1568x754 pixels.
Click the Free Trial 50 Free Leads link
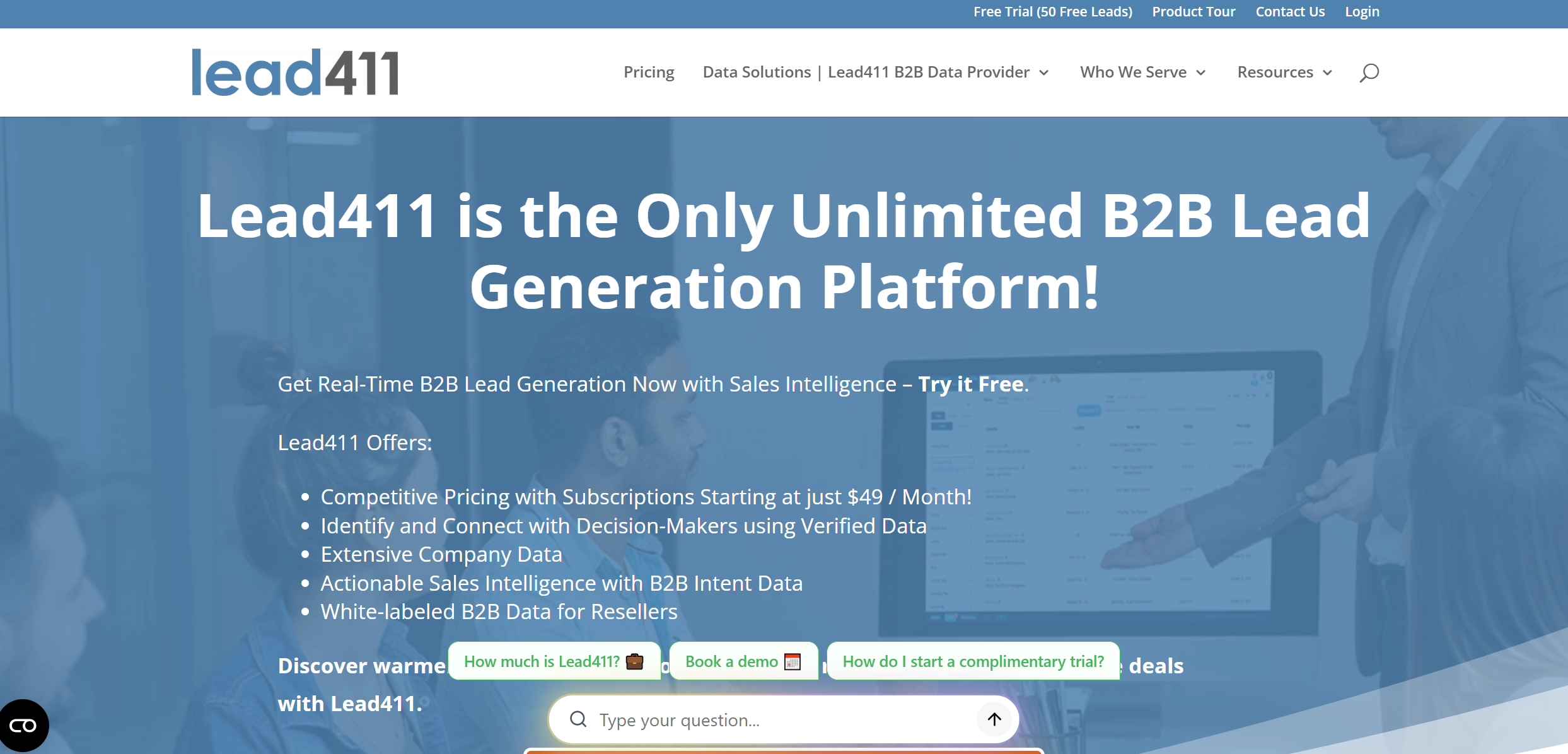(1052, 11)
